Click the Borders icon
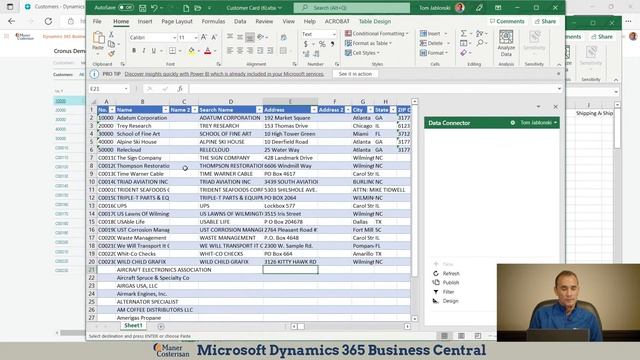 pos(172,51)
